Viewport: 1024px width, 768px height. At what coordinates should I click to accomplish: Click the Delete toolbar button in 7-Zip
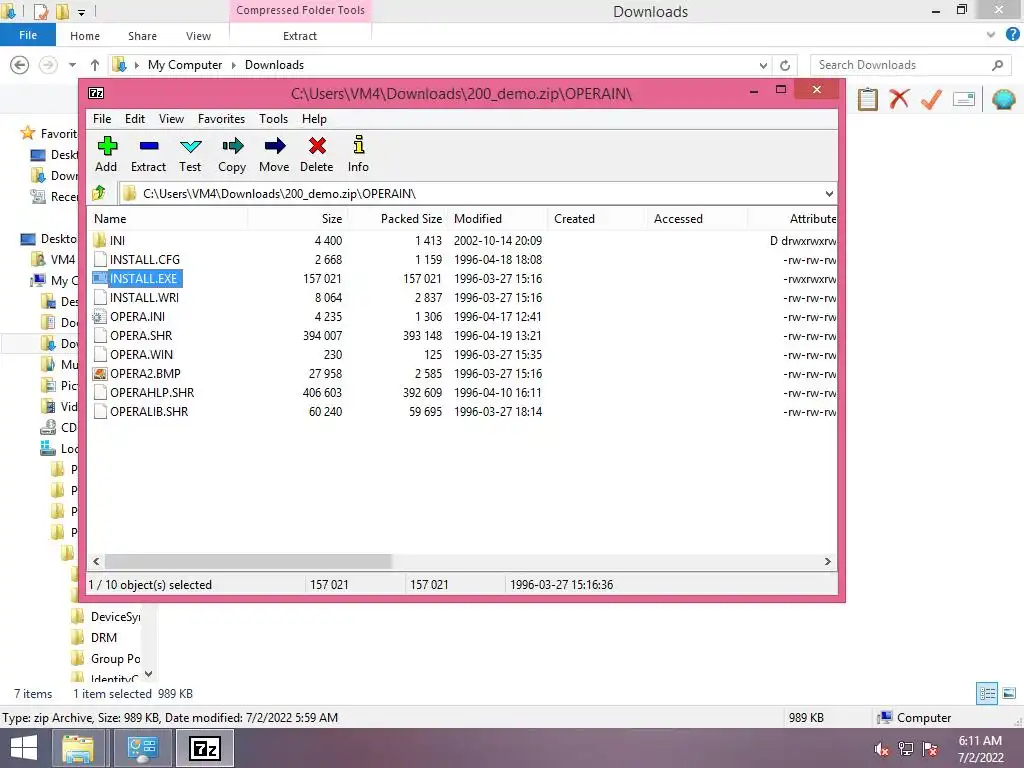pos(317,155)
